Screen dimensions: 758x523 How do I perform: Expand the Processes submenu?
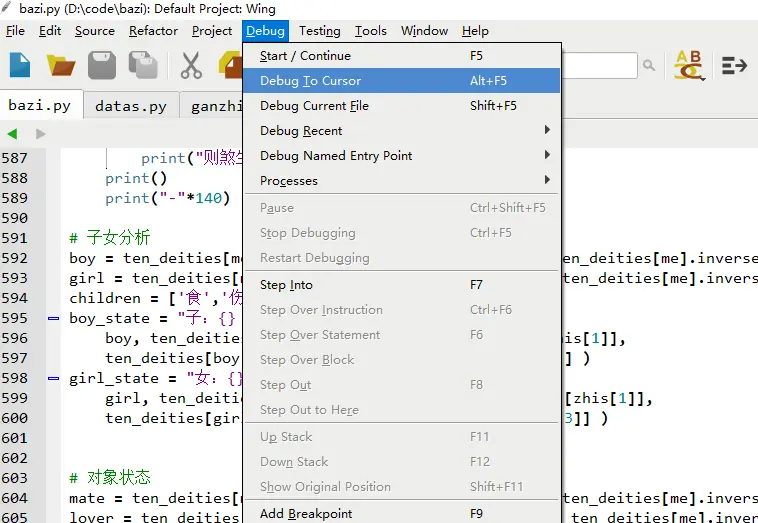[x=402, y=181]
